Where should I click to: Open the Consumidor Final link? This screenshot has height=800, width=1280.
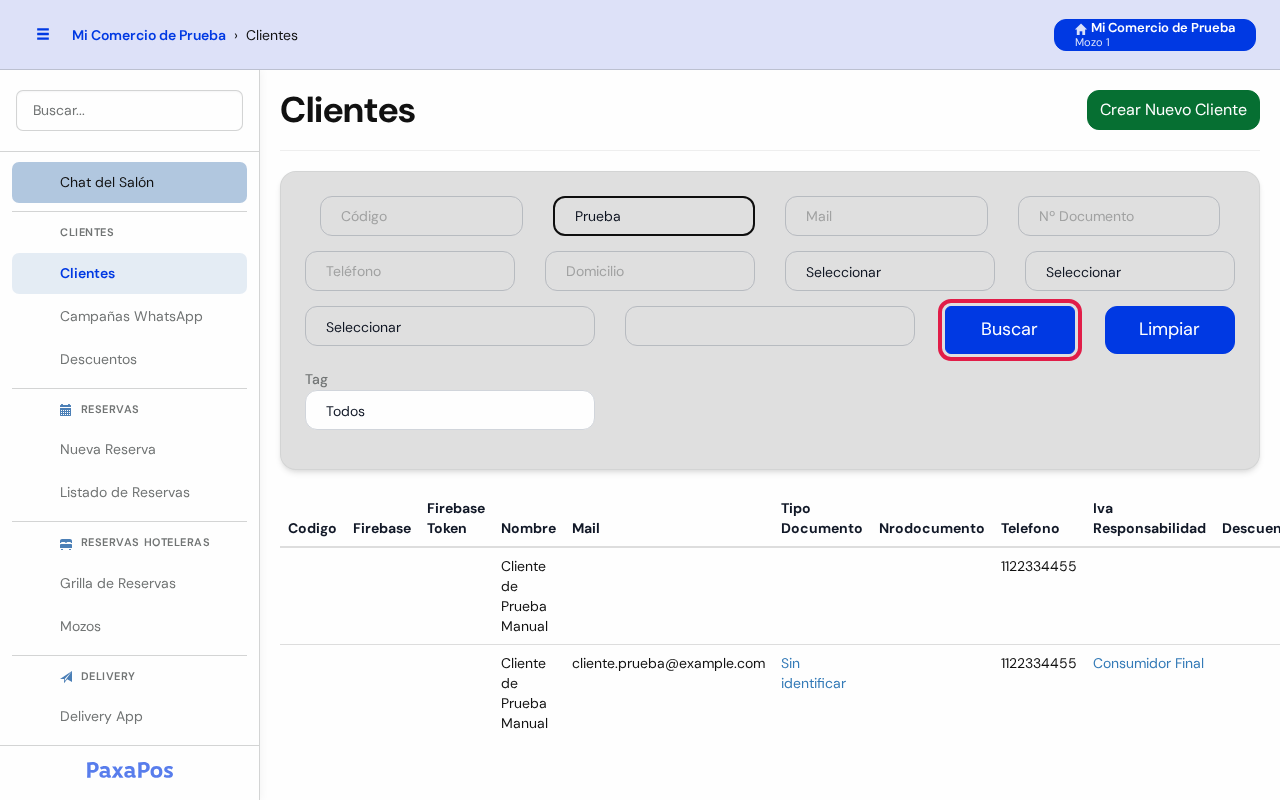[x=1148, y=663]
